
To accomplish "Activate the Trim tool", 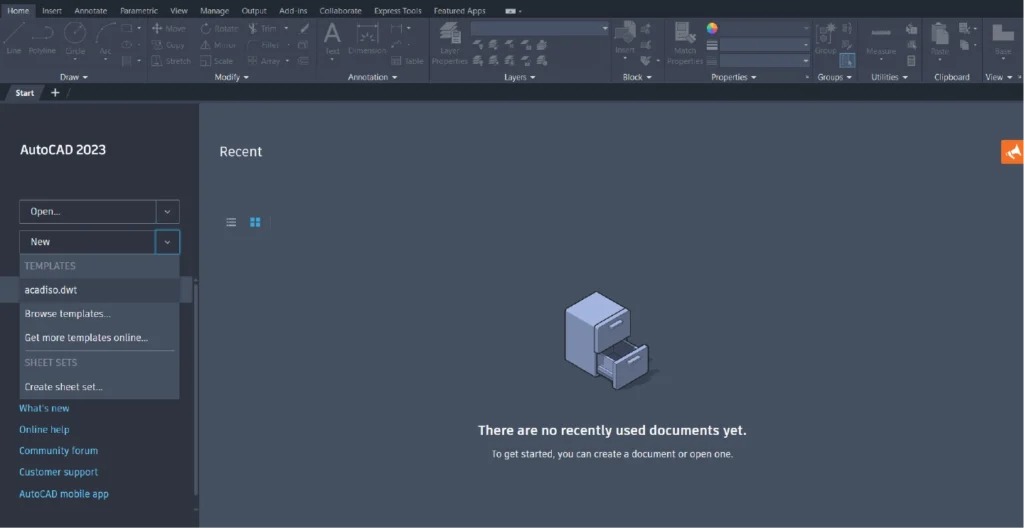I will coord(263,29).
